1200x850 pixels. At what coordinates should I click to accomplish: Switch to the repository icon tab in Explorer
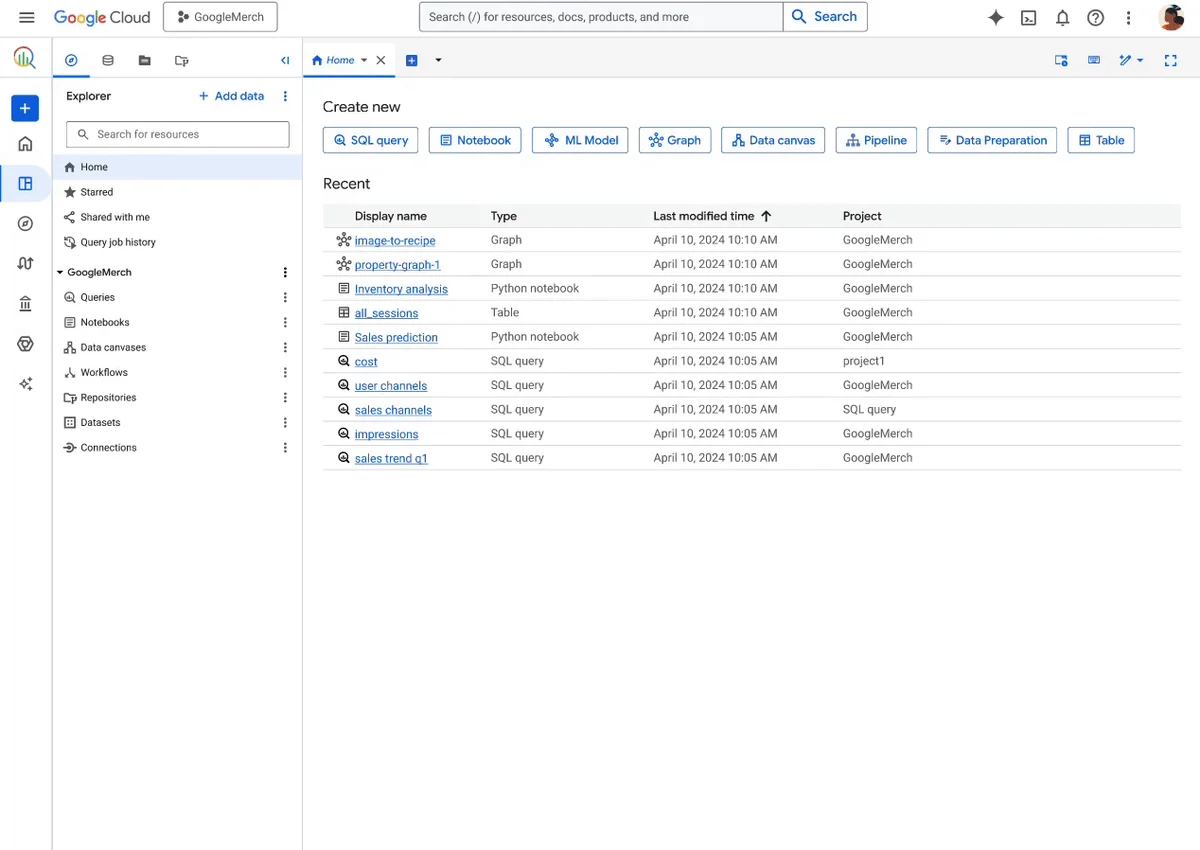click(x=181, y=60)
